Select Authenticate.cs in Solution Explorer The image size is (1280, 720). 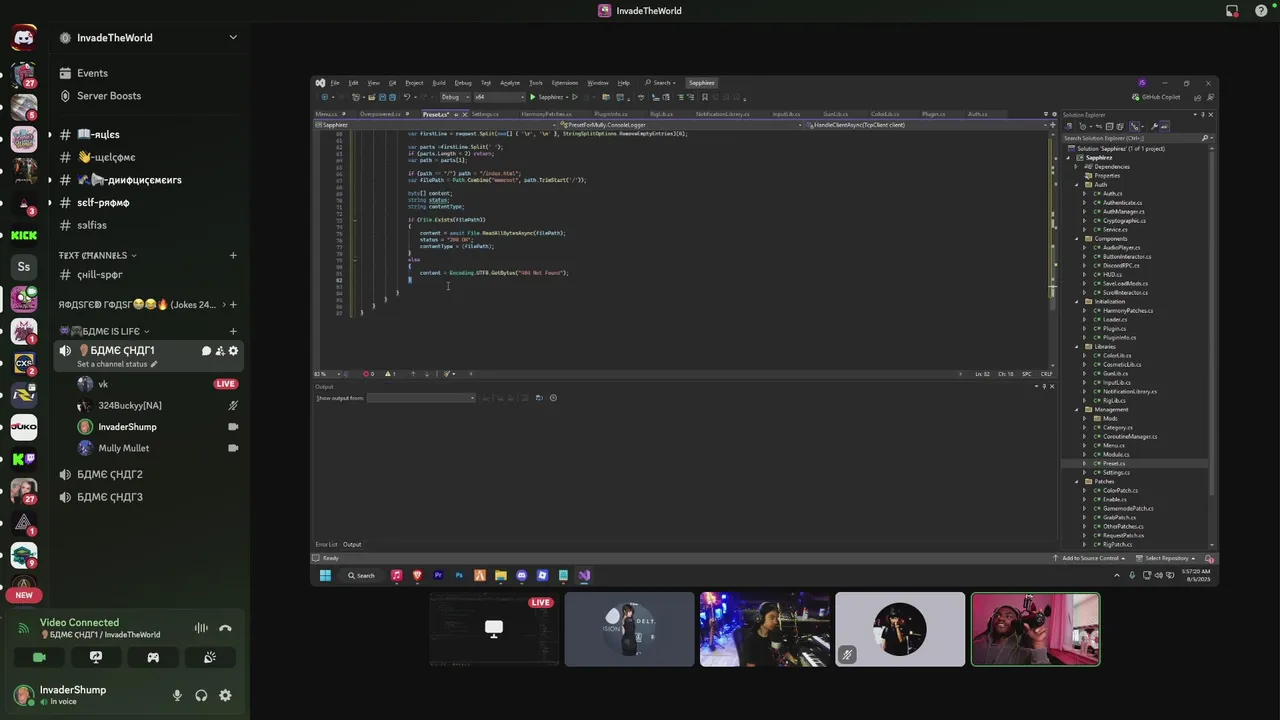coord(1122,203)
